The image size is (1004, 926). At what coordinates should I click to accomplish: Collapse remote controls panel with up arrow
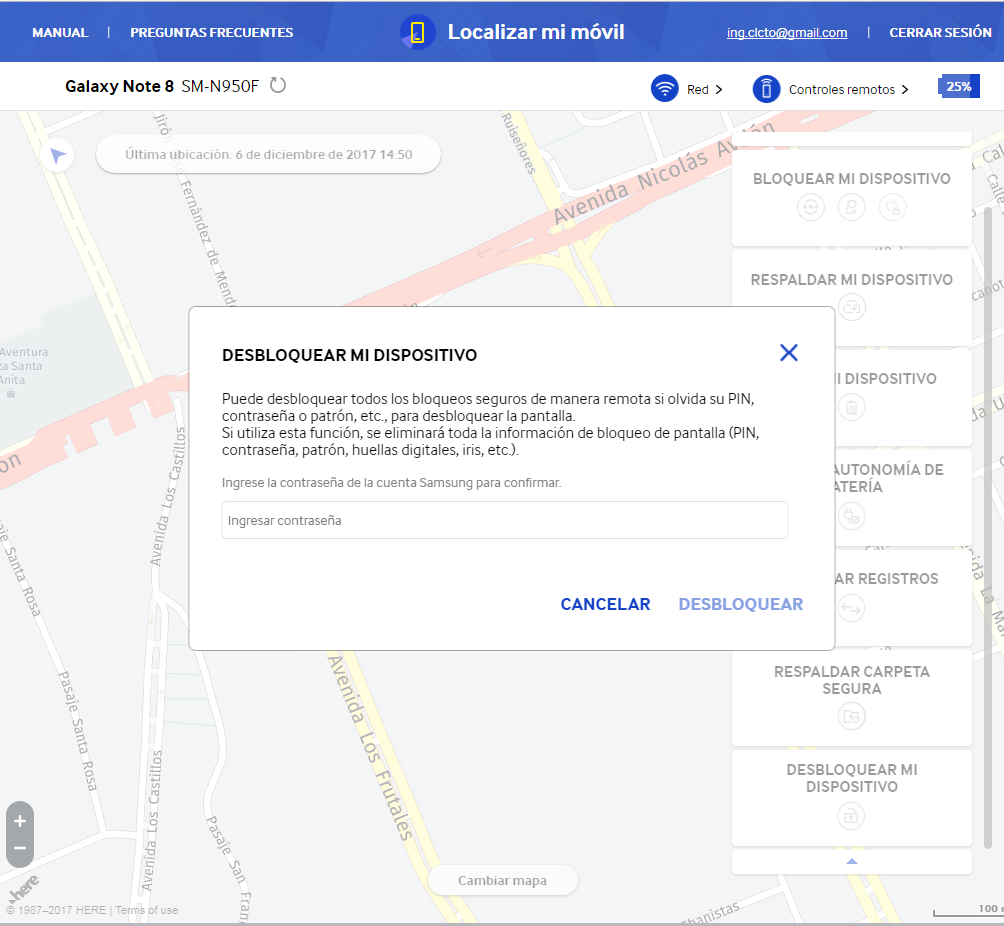click(x=852, y=861)
